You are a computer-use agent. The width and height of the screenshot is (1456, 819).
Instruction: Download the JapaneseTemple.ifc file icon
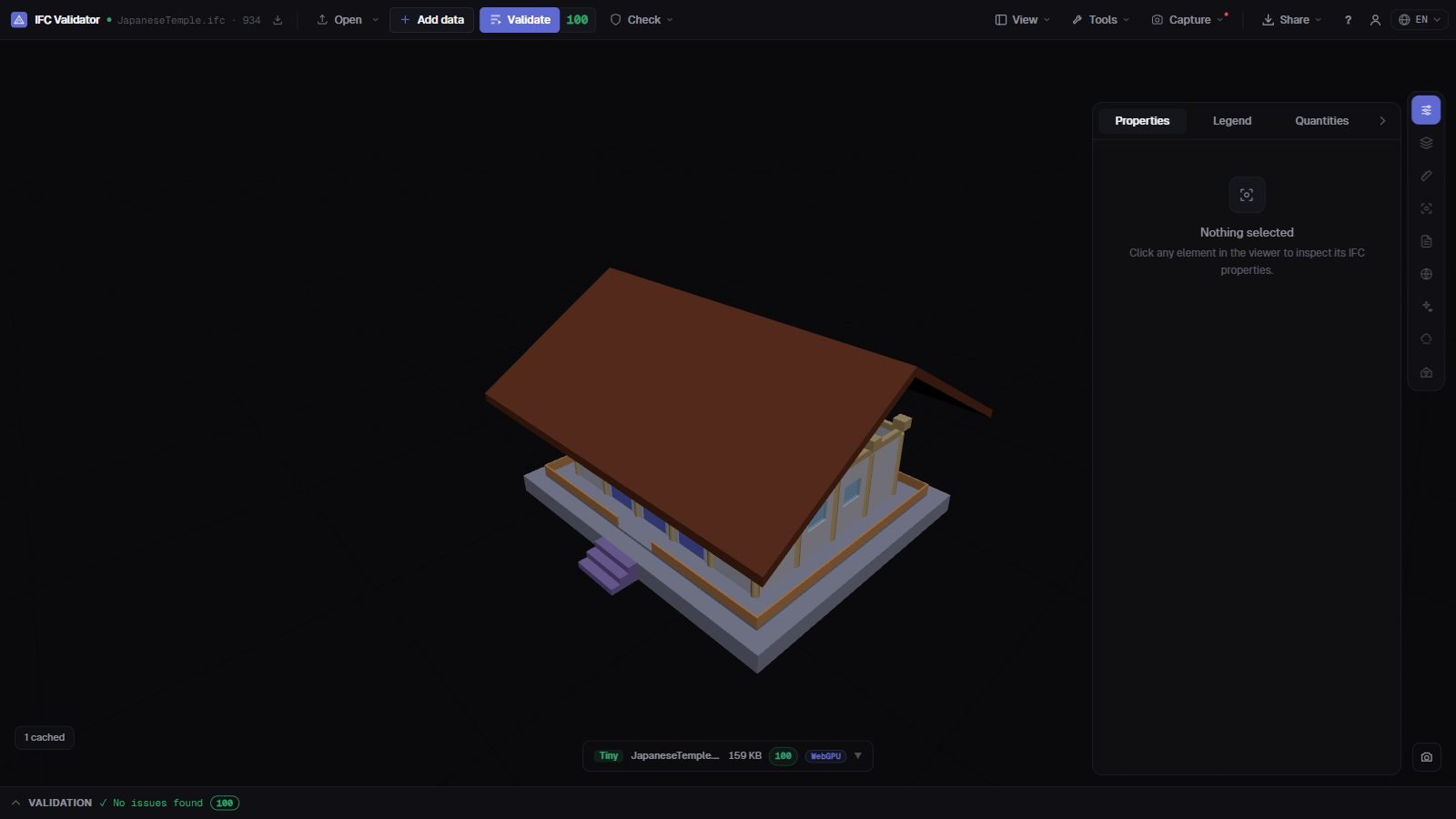pyautogui.click(x=278, y=20)
